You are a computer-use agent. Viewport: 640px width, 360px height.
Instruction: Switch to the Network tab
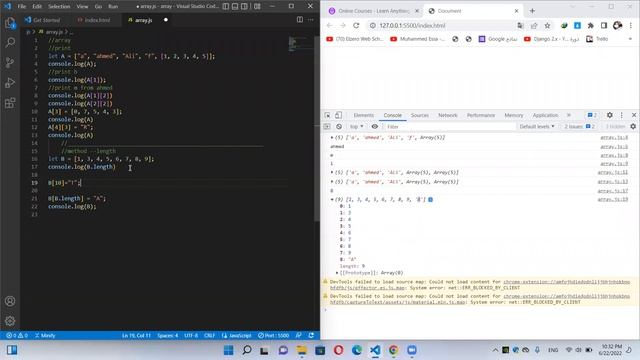(448, 115)
